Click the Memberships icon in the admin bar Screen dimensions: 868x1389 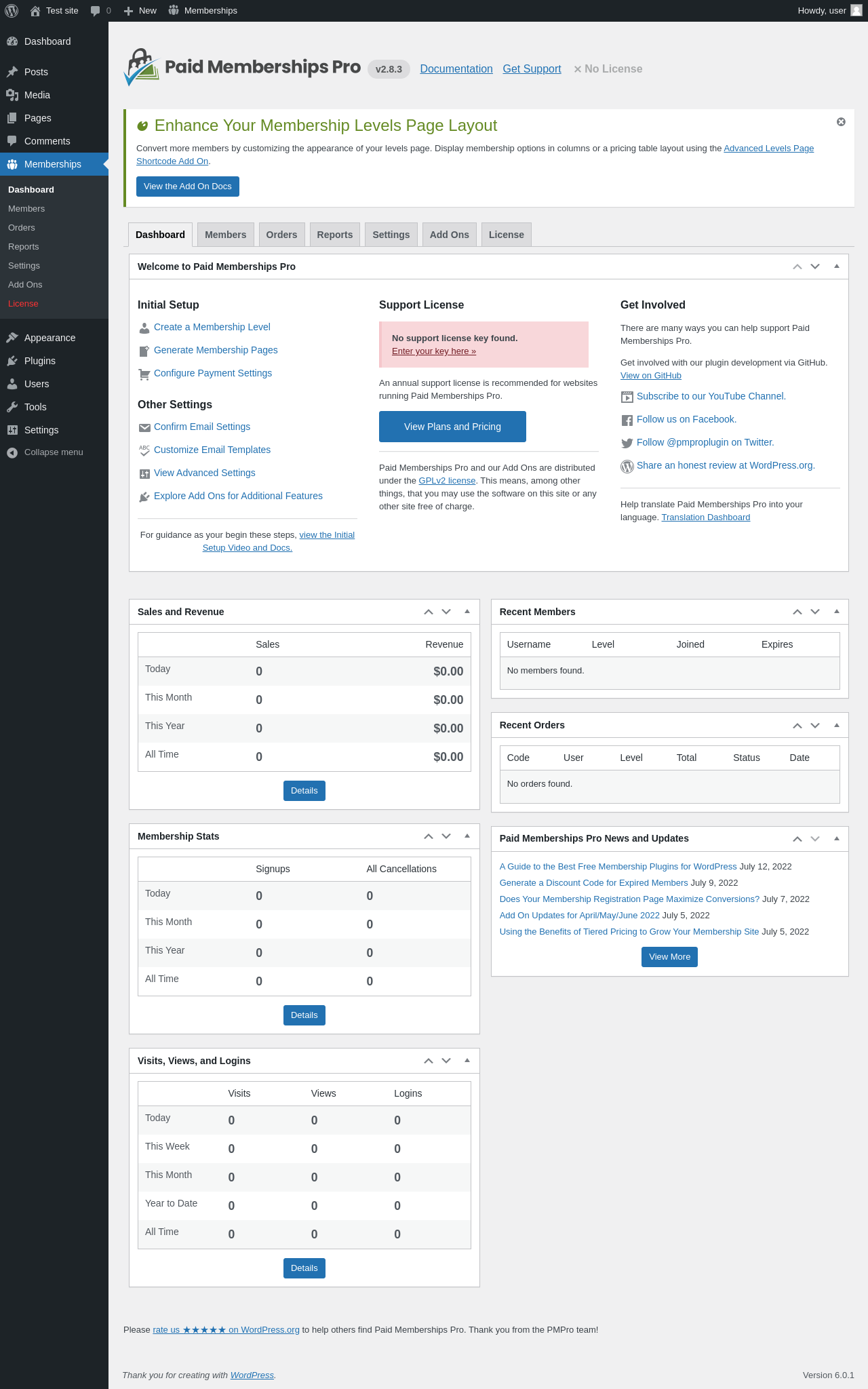(174, 10)
